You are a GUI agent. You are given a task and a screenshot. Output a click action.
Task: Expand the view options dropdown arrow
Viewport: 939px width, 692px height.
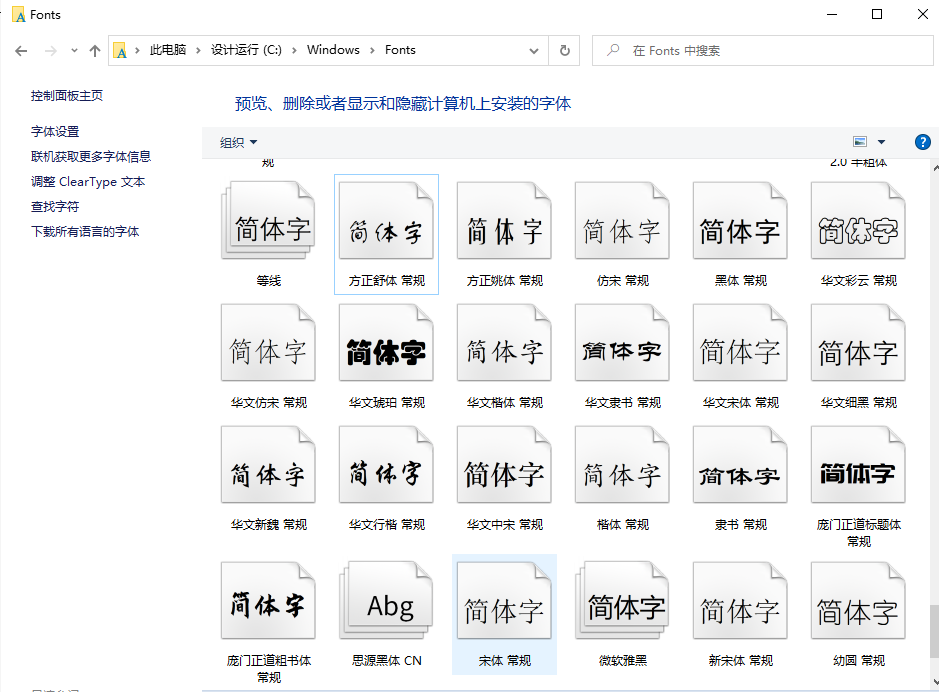click(881, 143)
